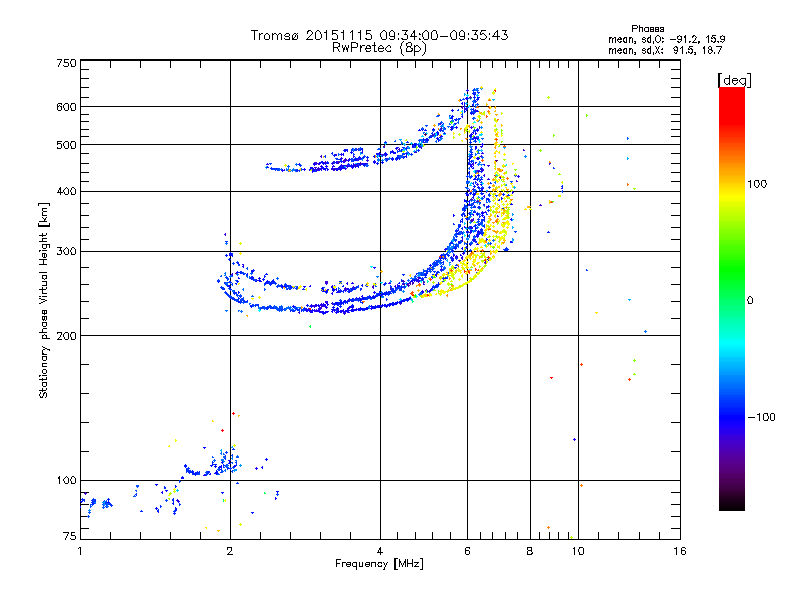
Task: Click the 300 y-axis tick label
Action: pyautogui.click(x=66, y=251)
